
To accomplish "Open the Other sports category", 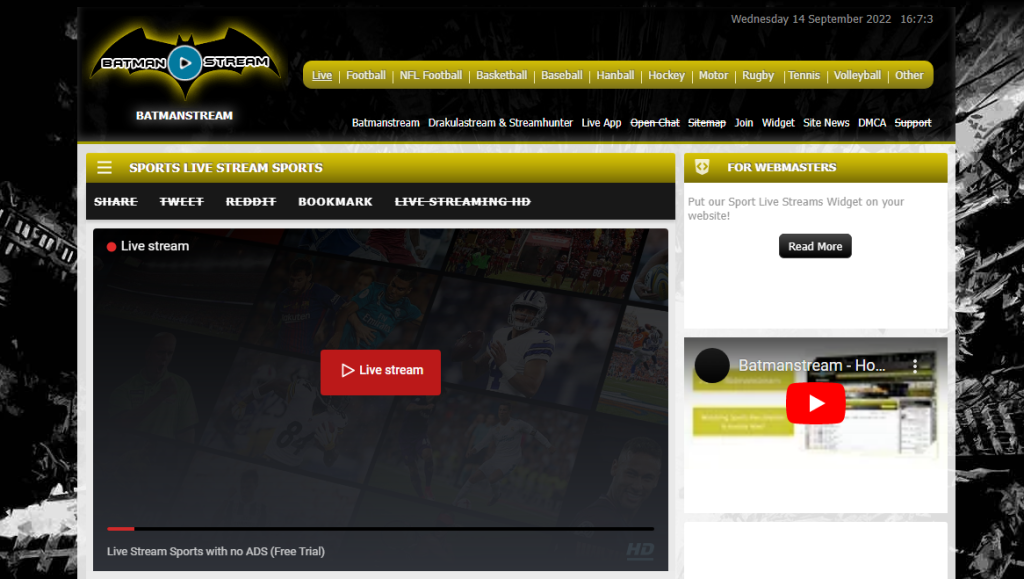I will tap(909, 76).
